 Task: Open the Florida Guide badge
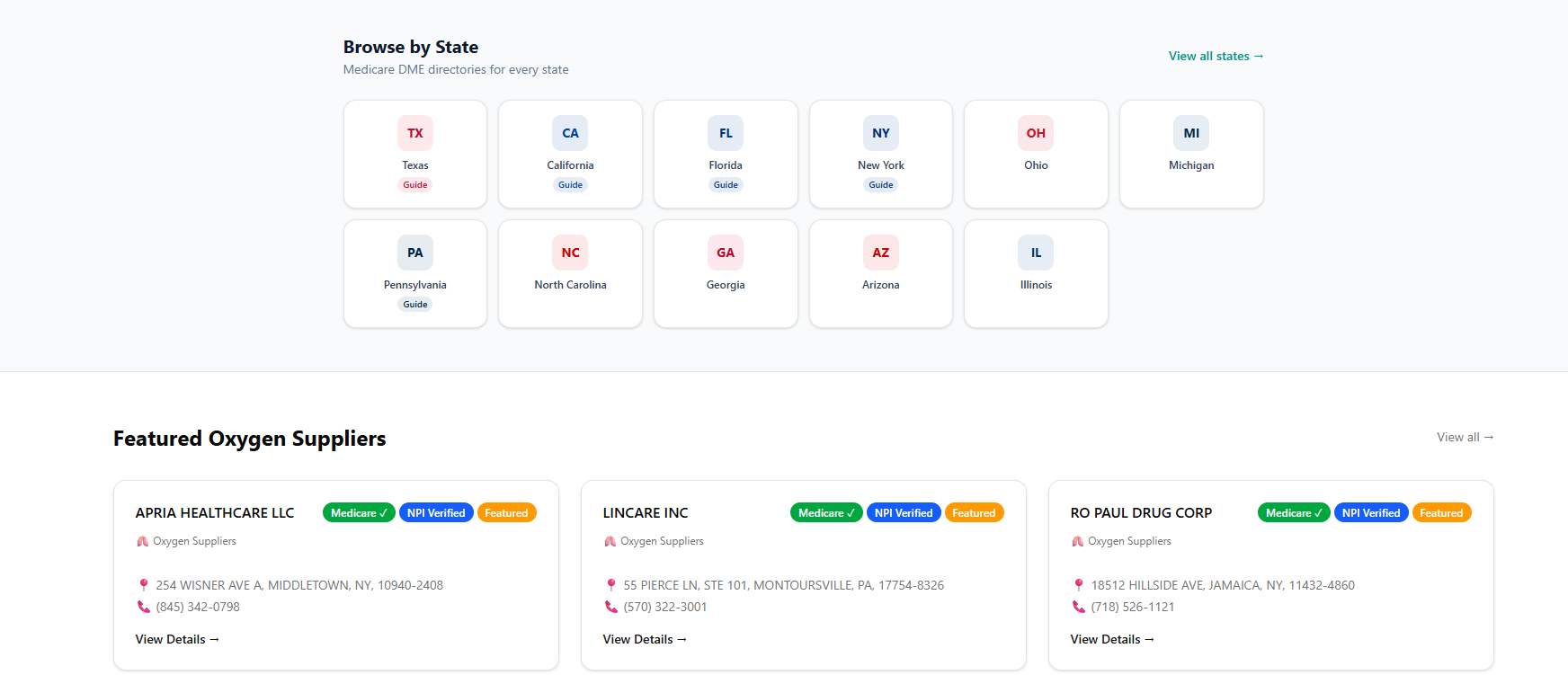(x=726, y=185)
